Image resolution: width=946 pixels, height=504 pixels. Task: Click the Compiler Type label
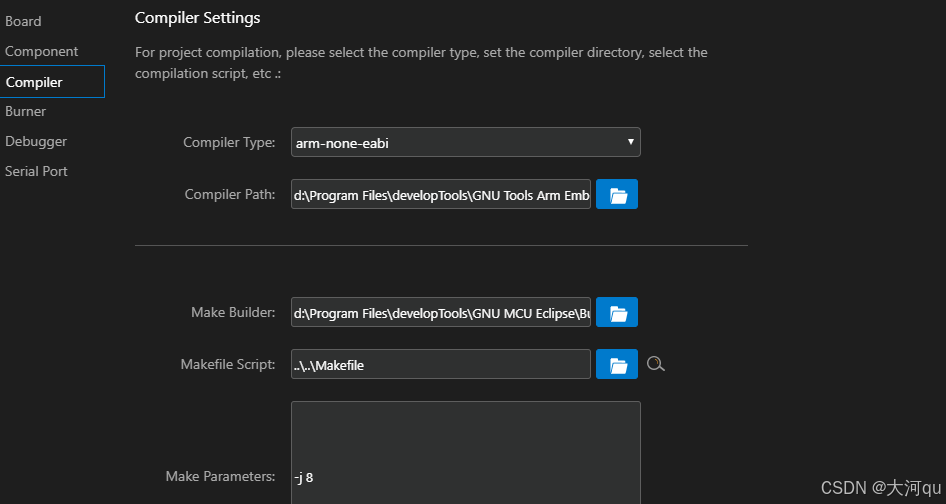229,143
